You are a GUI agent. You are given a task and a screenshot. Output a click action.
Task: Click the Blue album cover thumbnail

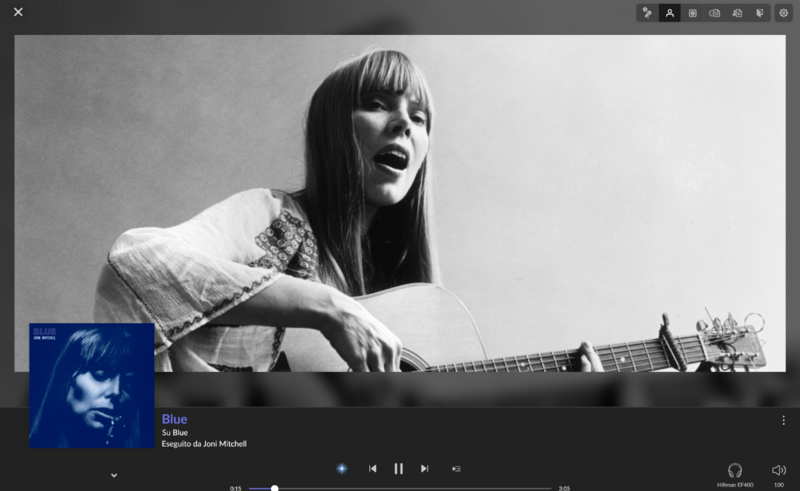[92, 385]
